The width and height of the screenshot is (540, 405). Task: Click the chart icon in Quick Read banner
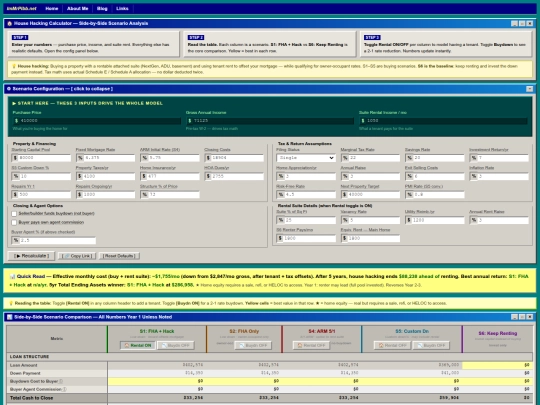click(x=13, y=277)
